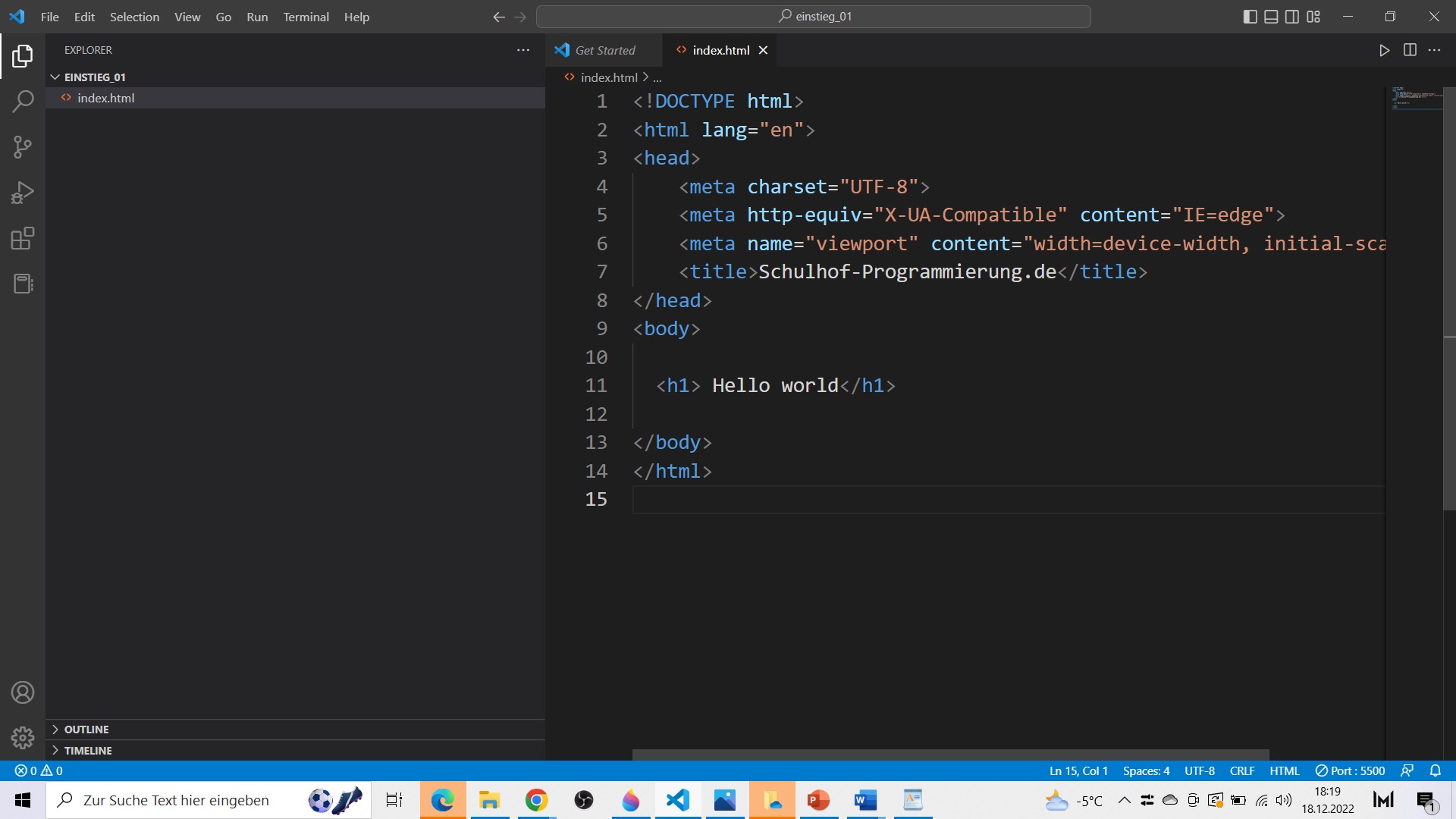1456x819 pixels.
Task: Open PowerPoint from the taskbar
Action: (x=818, y=800)
